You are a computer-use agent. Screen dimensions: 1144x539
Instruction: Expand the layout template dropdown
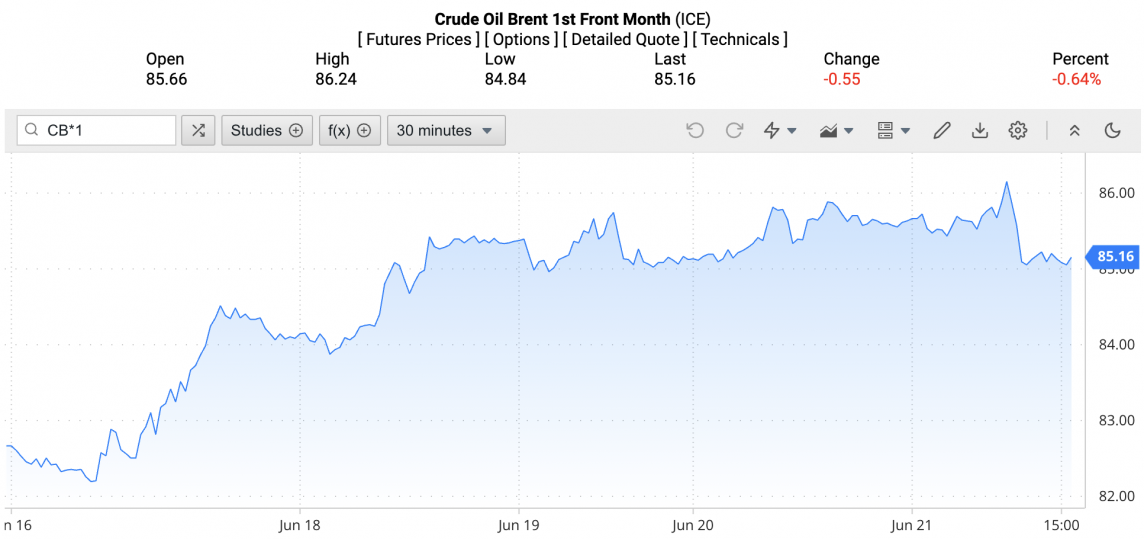pyautogui.click(x=893, y=130)
